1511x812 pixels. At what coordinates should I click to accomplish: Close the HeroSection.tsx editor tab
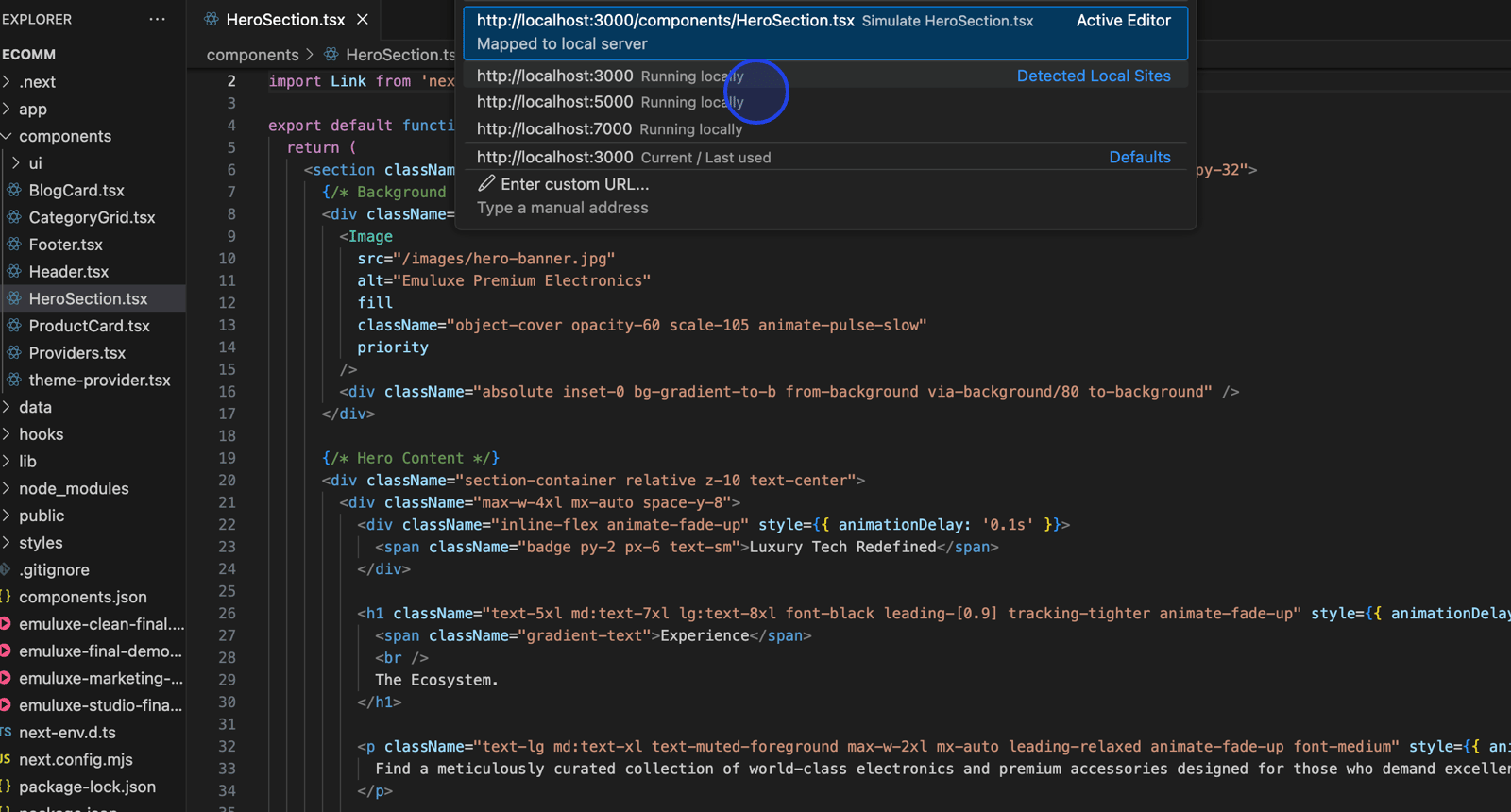tap(363, 19)
